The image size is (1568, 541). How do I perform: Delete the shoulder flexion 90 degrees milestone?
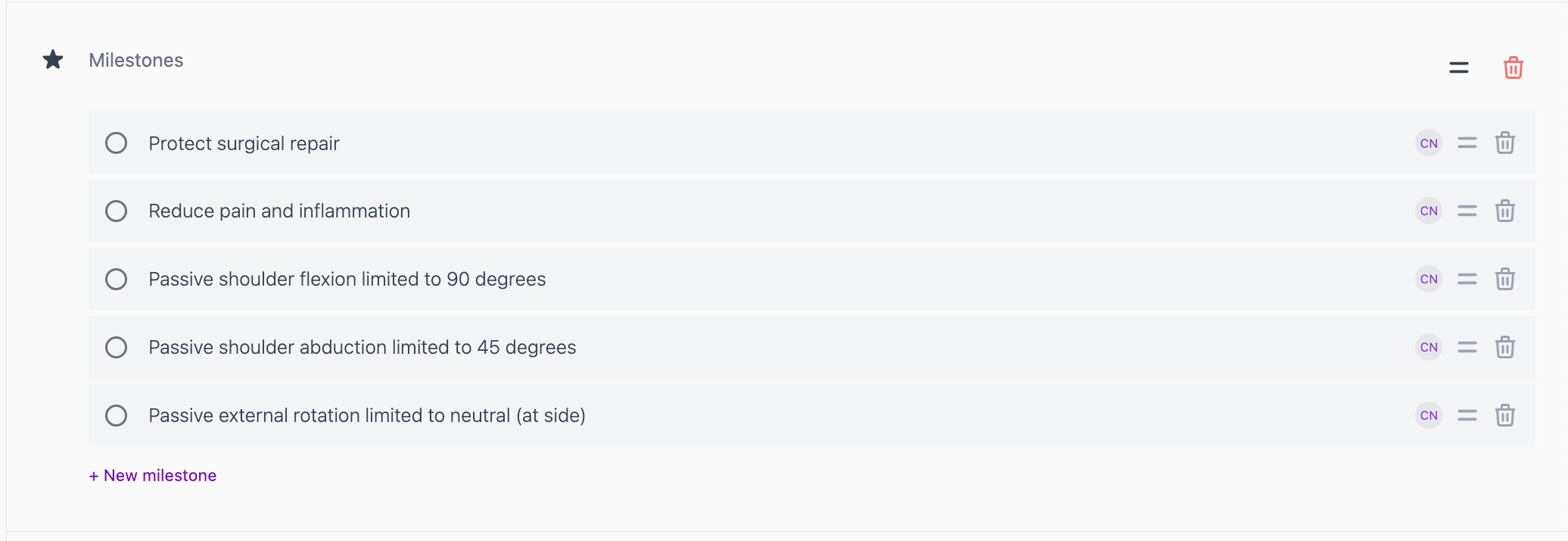coord(1504,279)
